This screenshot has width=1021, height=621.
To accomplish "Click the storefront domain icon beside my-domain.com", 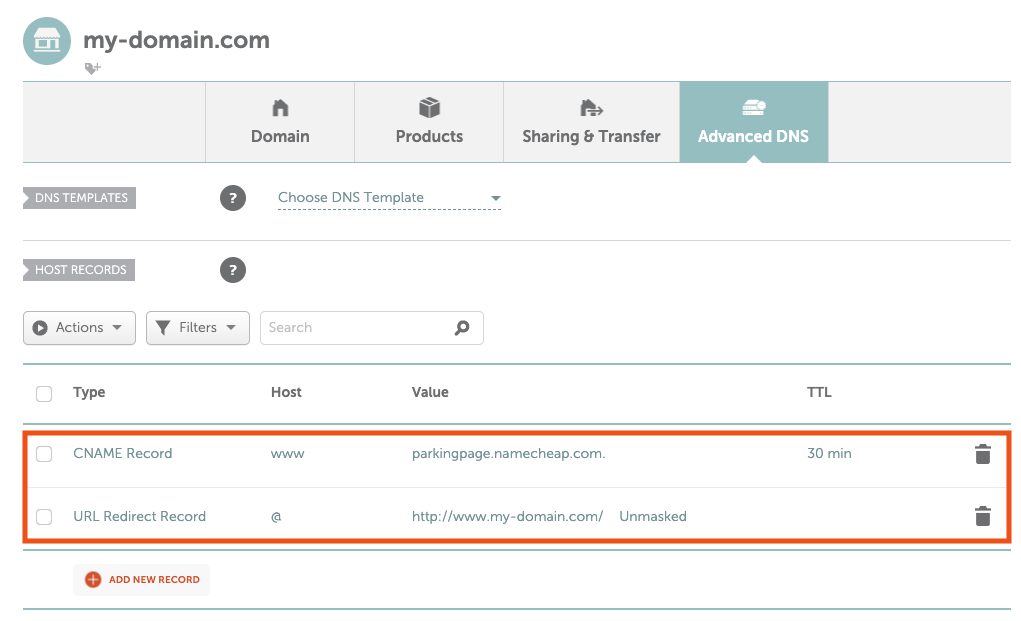I will [x=47, y=41].
